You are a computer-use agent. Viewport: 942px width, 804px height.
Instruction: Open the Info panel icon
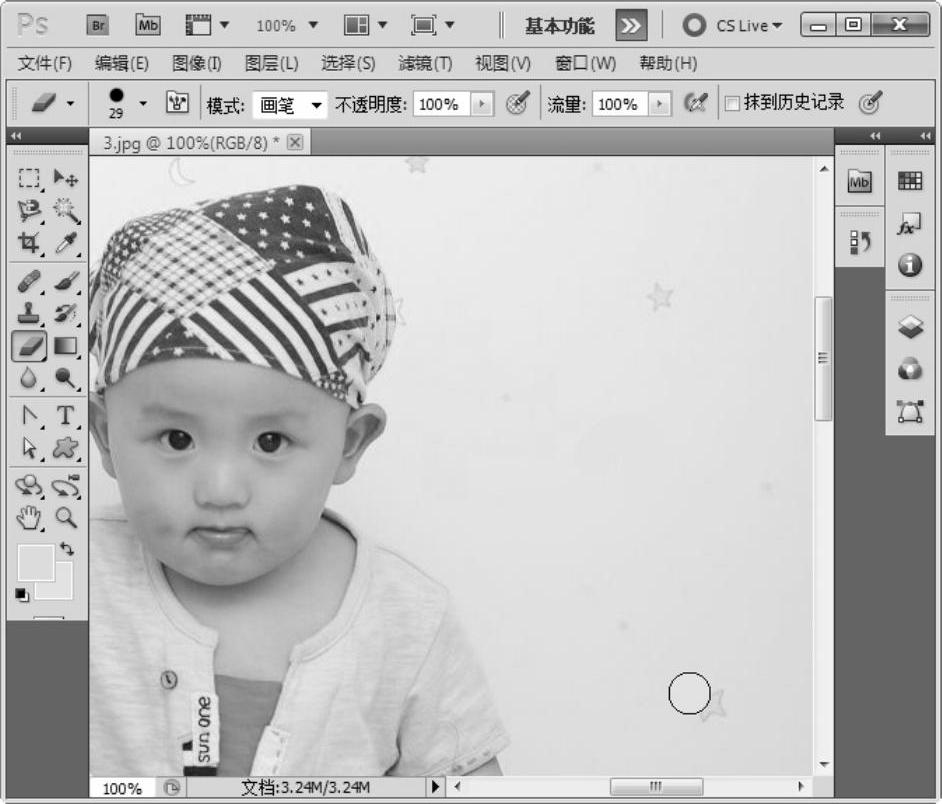tap(910, 265)
